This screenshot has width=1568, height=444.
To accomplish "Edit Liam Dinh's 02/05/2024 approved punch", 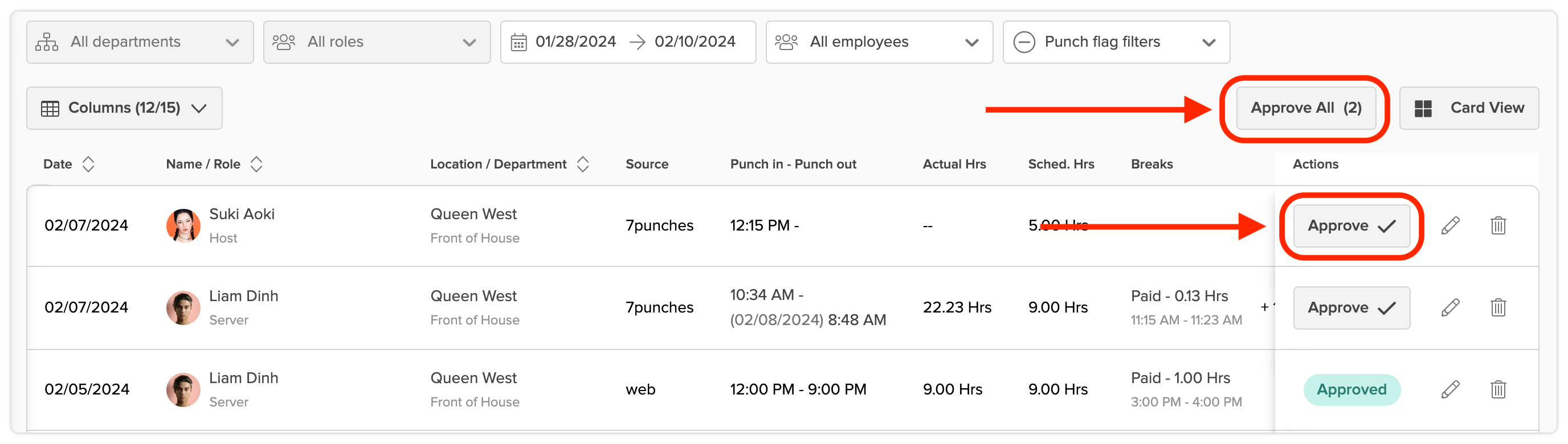I will tap(1450, 389).
